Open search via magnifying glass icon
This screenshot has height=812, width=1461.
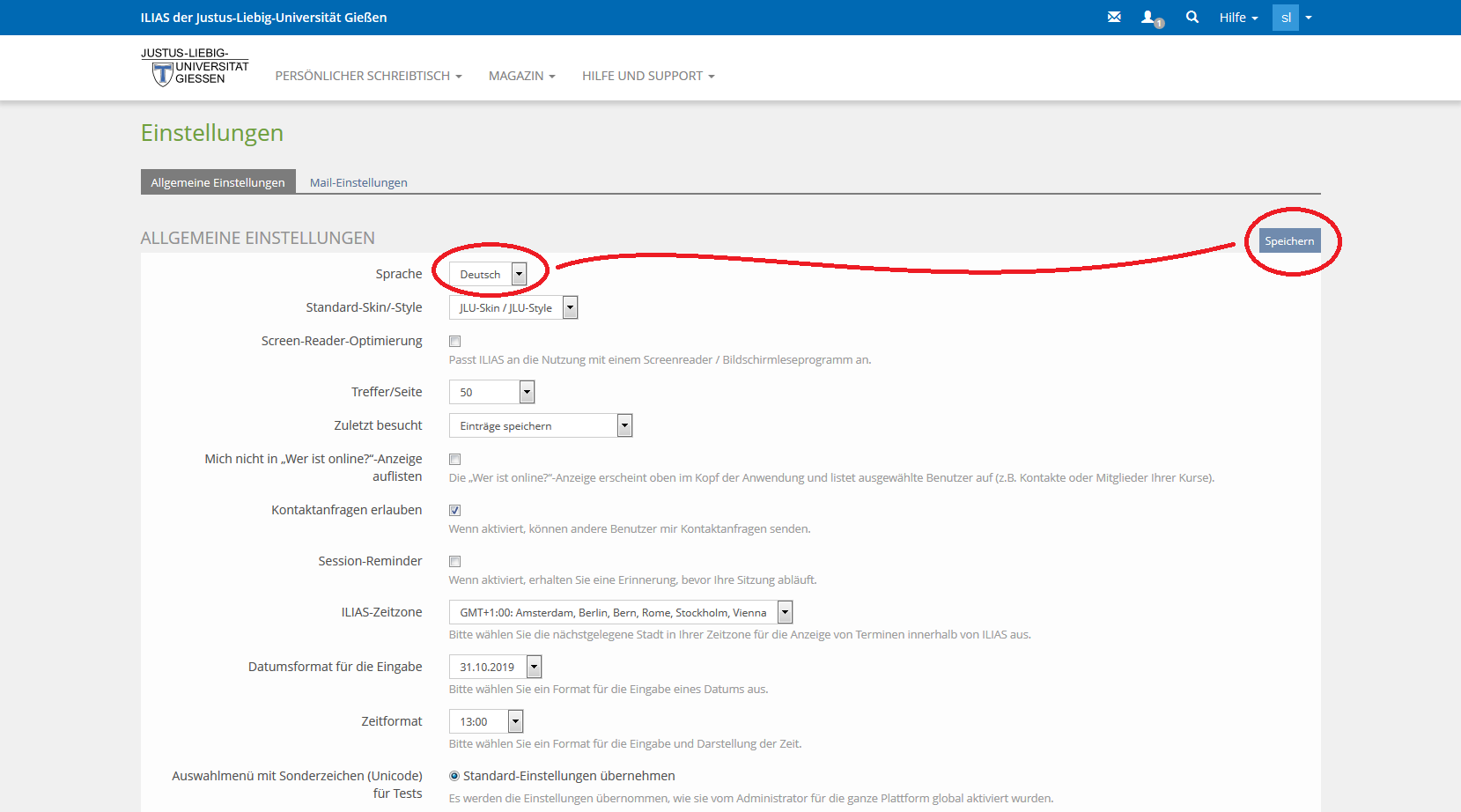point(1192,17)
